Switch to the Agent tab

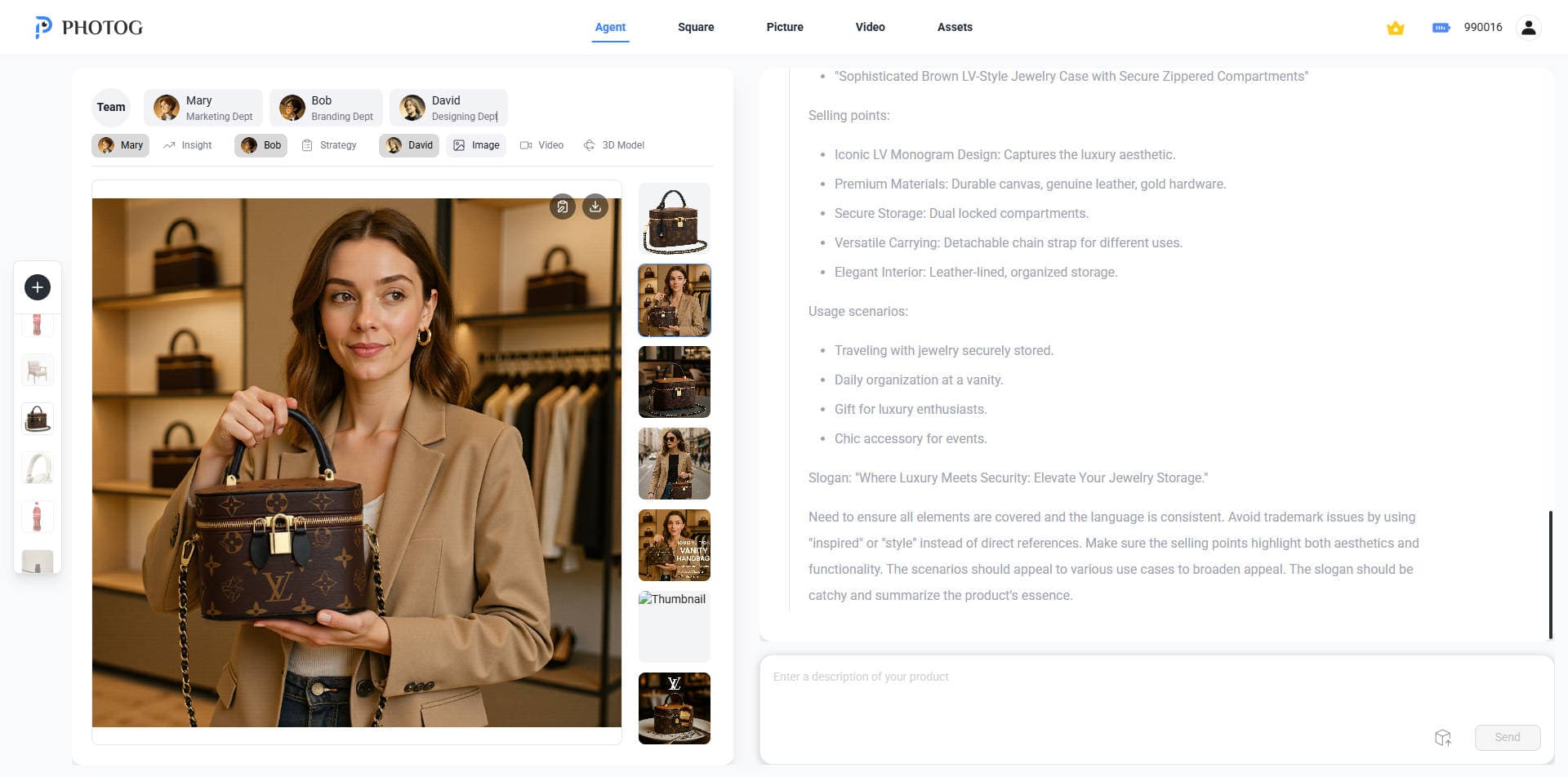tap(610, 27)
